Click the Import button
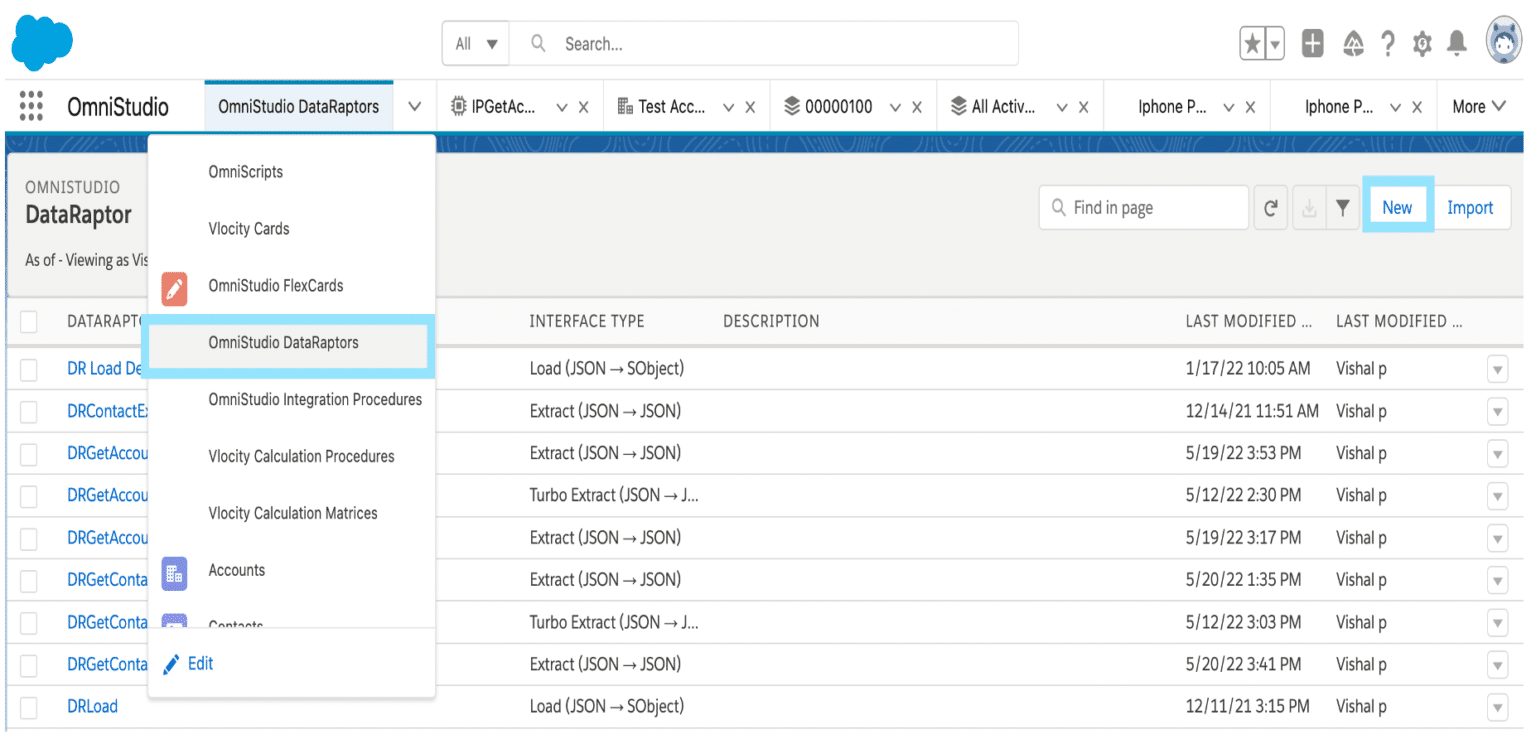 click(1471, 206)
